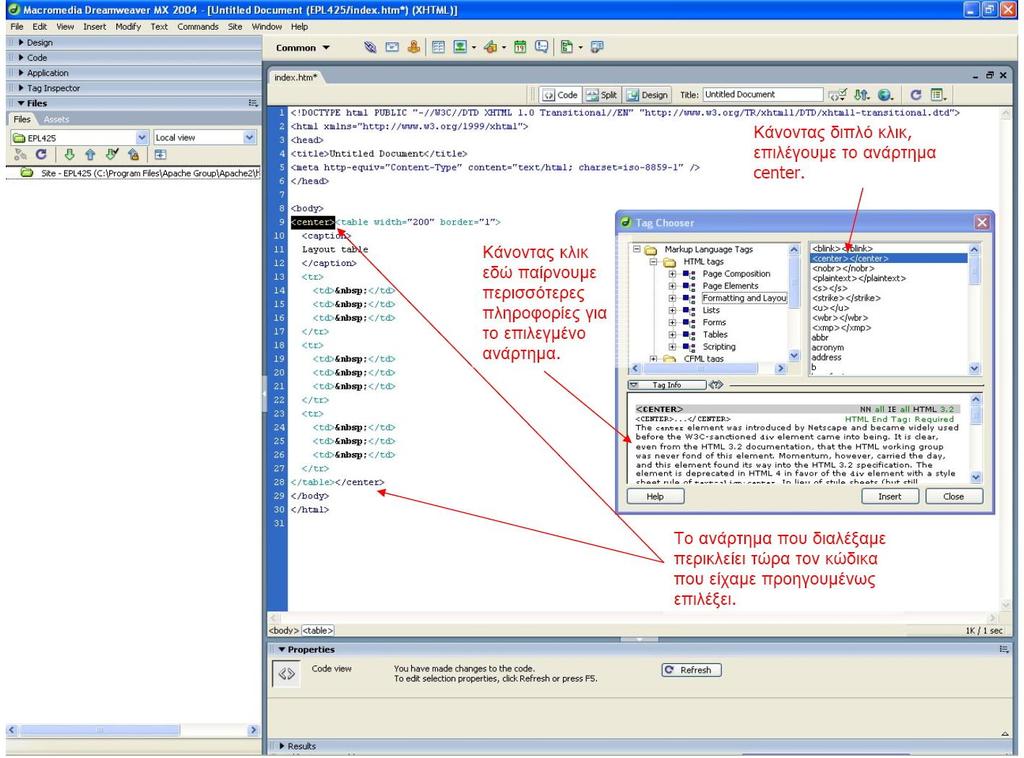
Task: Open the Insert menu
Action: point(95,27)
